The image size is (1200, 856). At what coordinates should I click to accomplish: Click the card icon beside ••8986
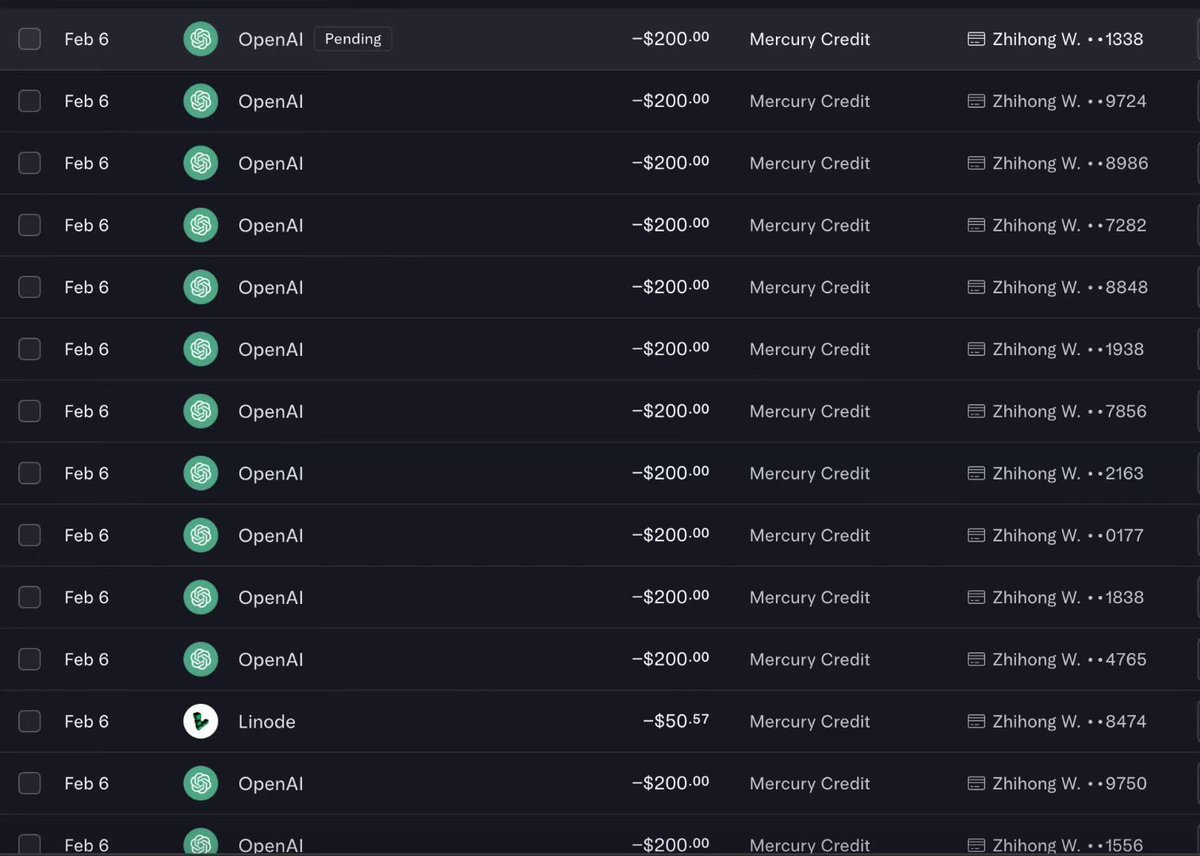pos(977,163)
